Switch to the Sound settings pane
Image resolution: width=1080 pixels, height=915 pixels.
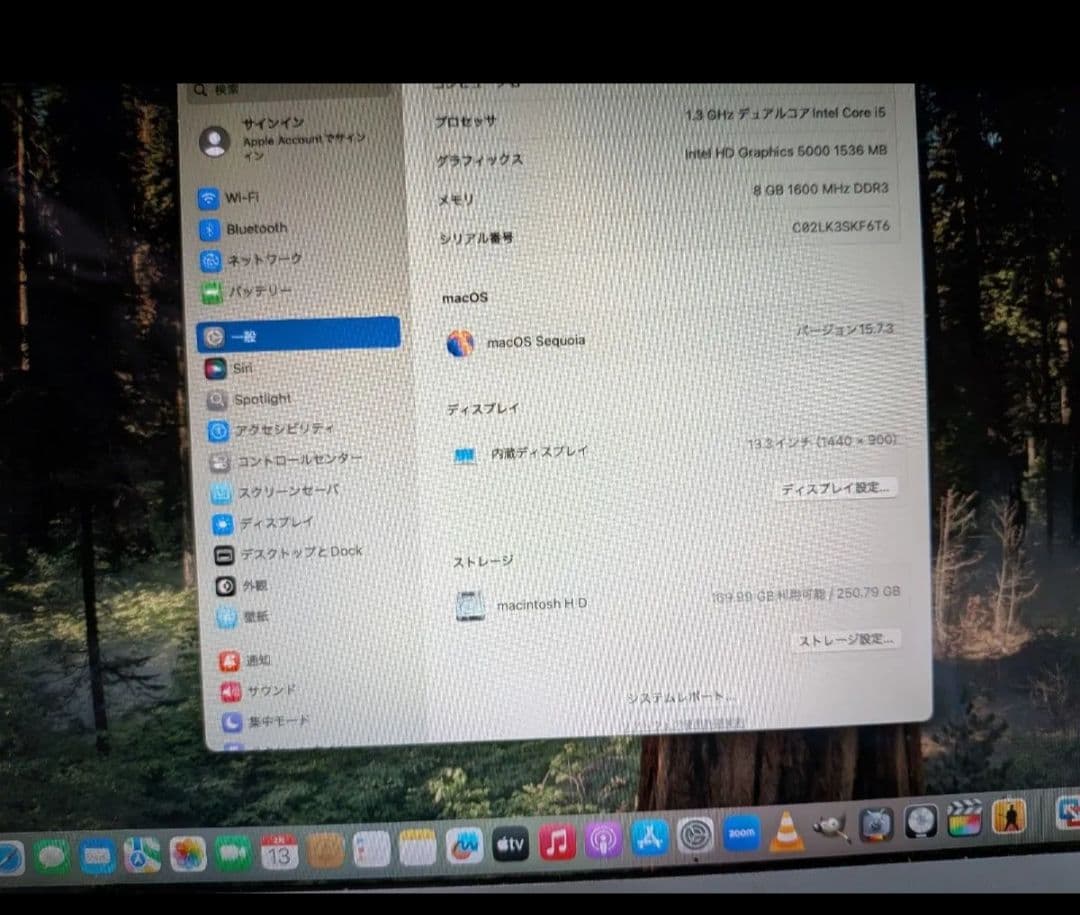(x=264, y=690)
